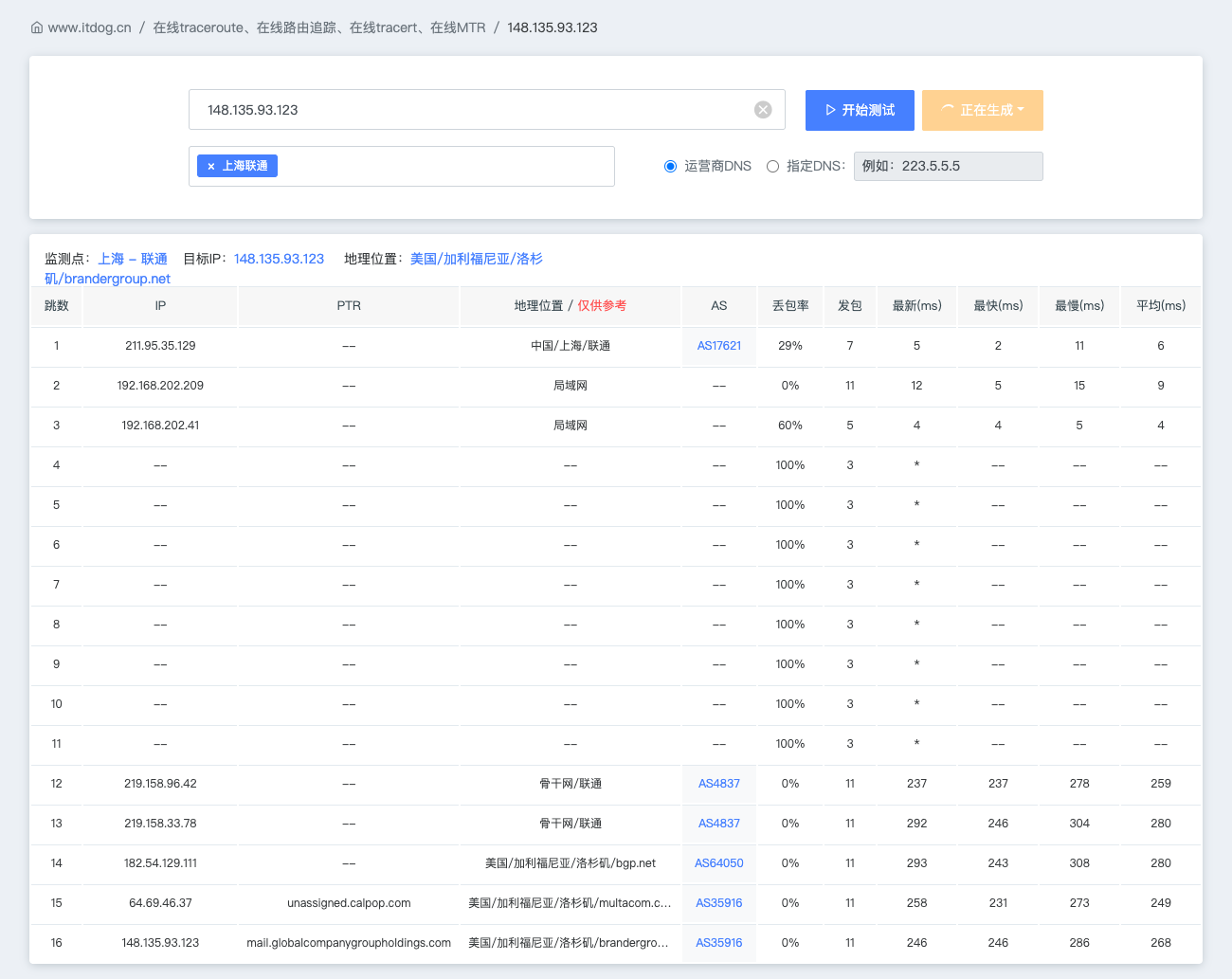Viewport: 1232px width, 979px height.
Task: Click the 29% packet loss cell
Action: tap(790, 346)
